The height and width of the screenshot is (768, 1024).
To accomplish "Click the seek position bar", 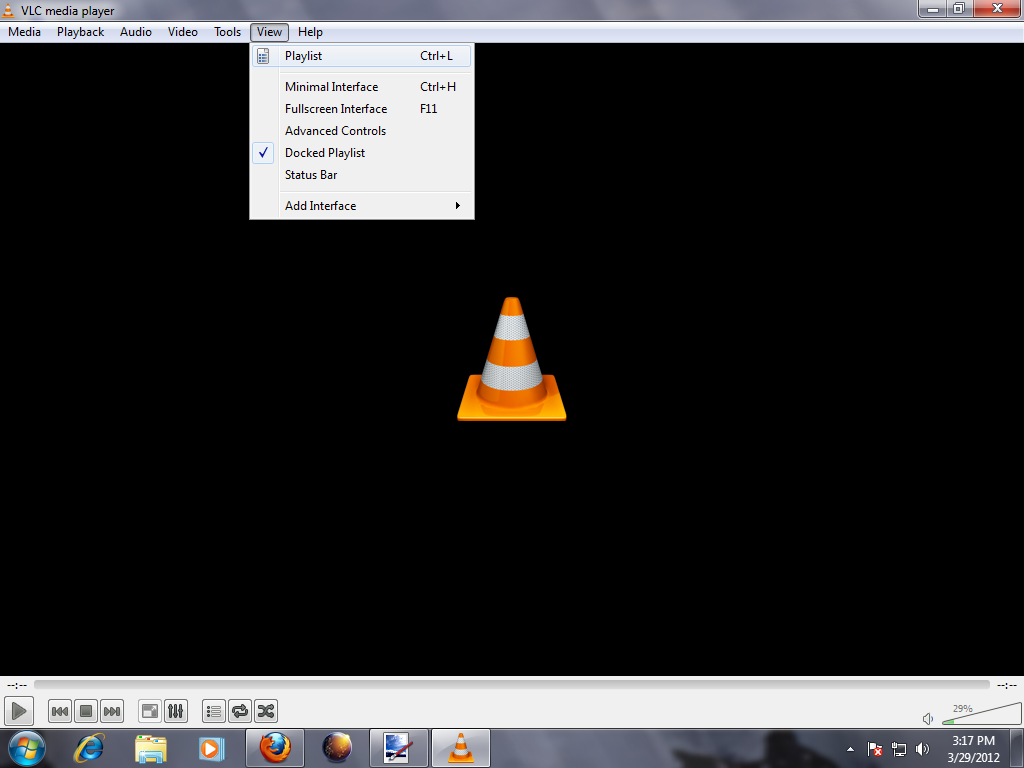I will 512,684.
